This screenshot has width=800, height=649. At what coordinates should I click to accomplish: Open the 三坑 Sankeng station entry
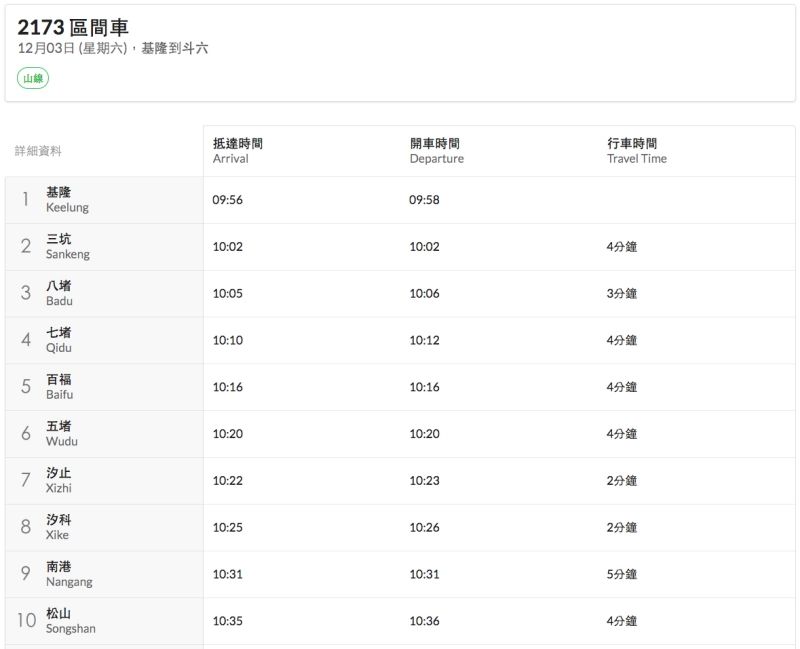click(67, 247)
